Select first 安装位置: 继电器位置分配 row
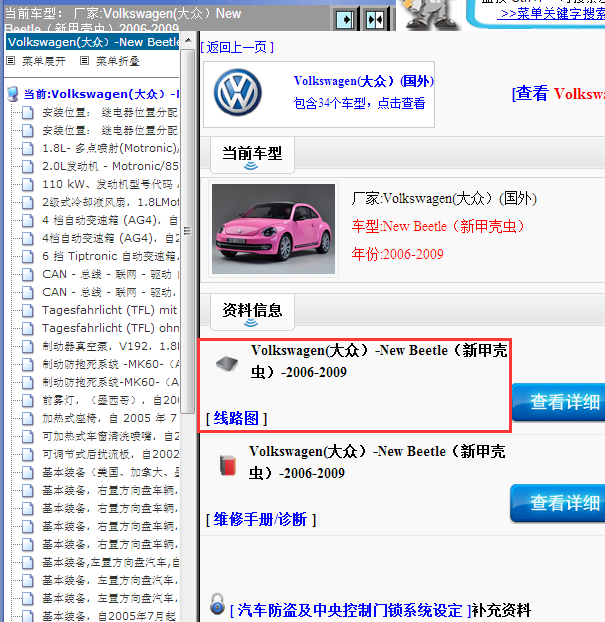This screenshot has height=622, width=605. (110, 112)
